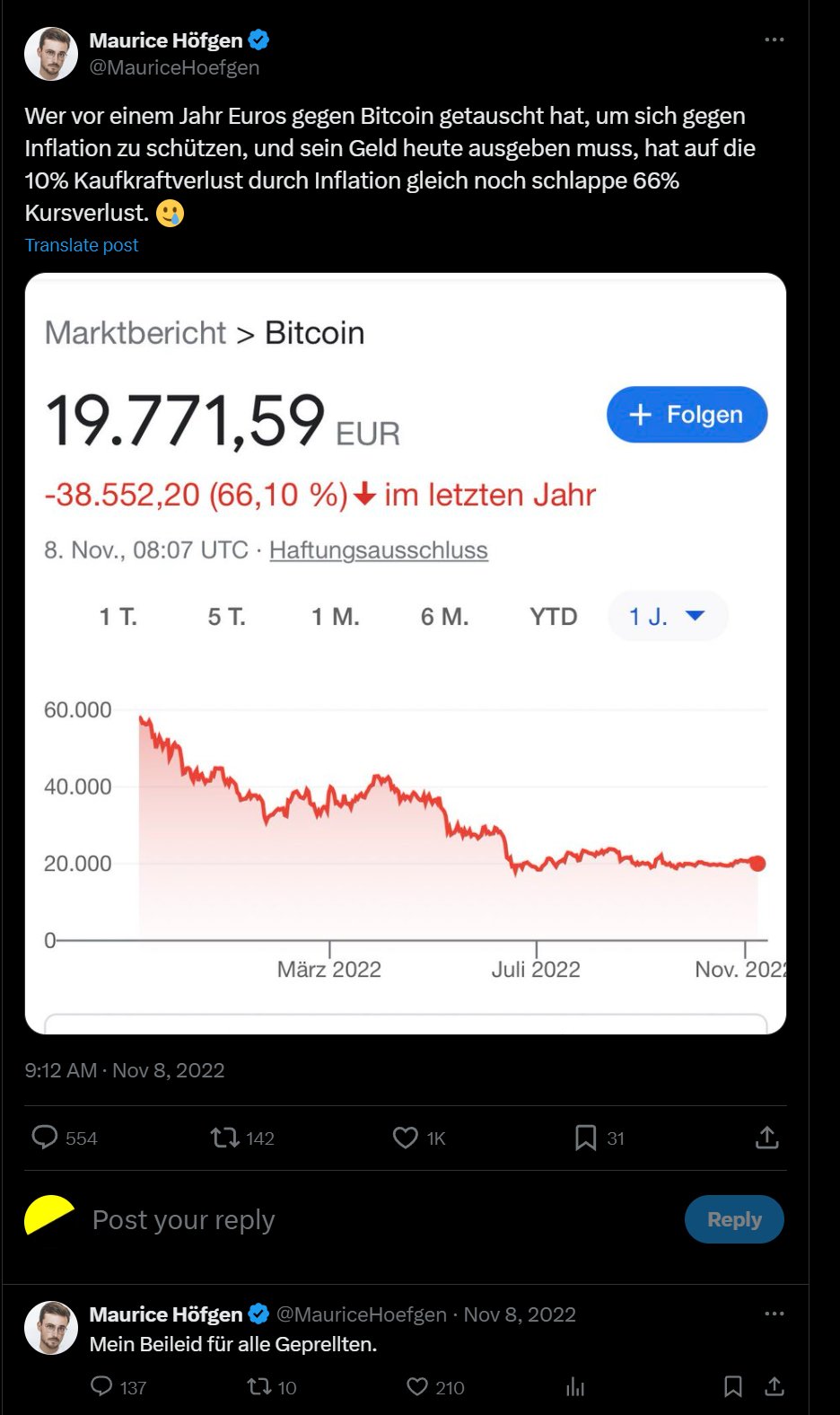The width and height of the screenshot is (840, 1415).
Task: Open the main post's more options menu
Action: (x=774, y=40)
